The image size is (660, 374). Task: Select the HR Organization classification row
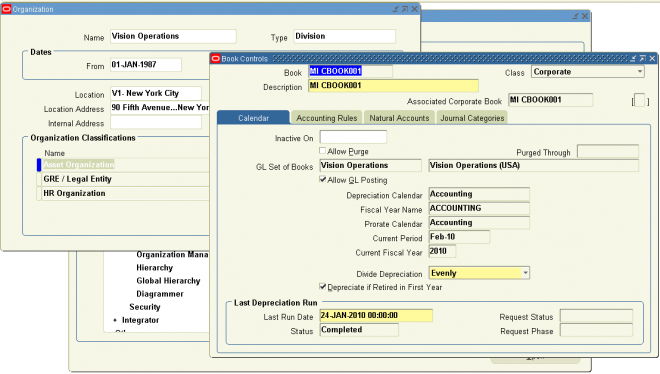tap(125, 193)
